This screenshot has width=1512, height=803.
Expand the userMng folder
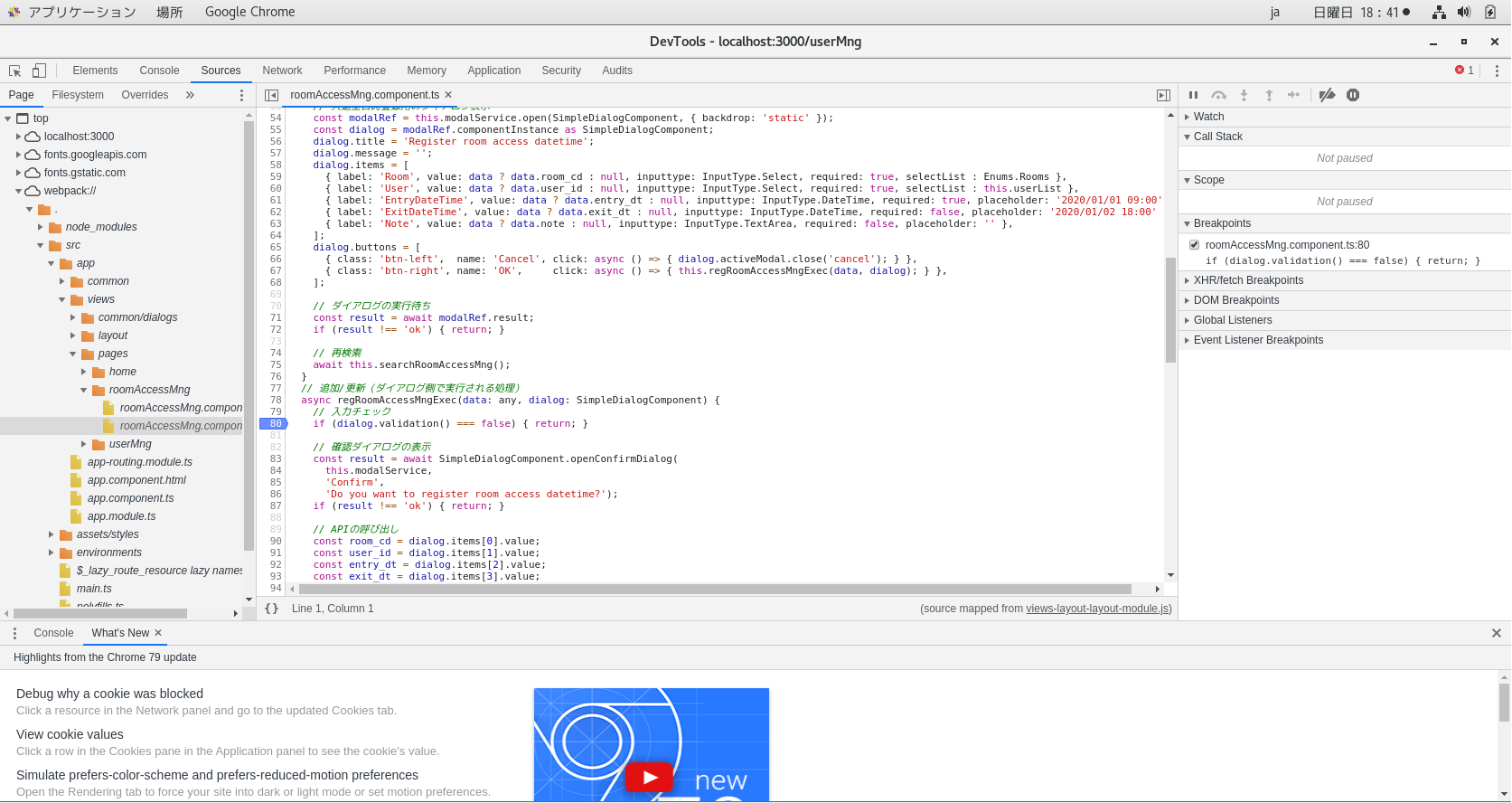pyautogui.click(x=84, y=444)
